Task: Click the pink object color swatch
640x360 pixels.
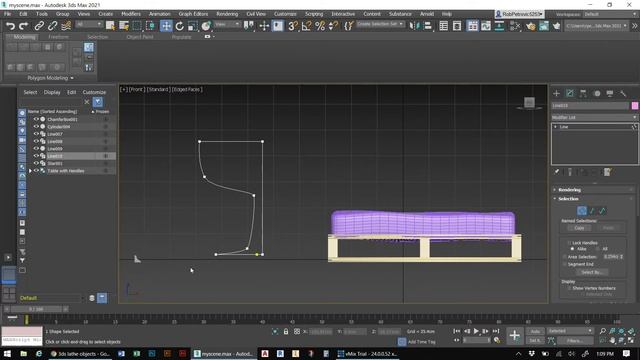Action: [x=635, y=106]
